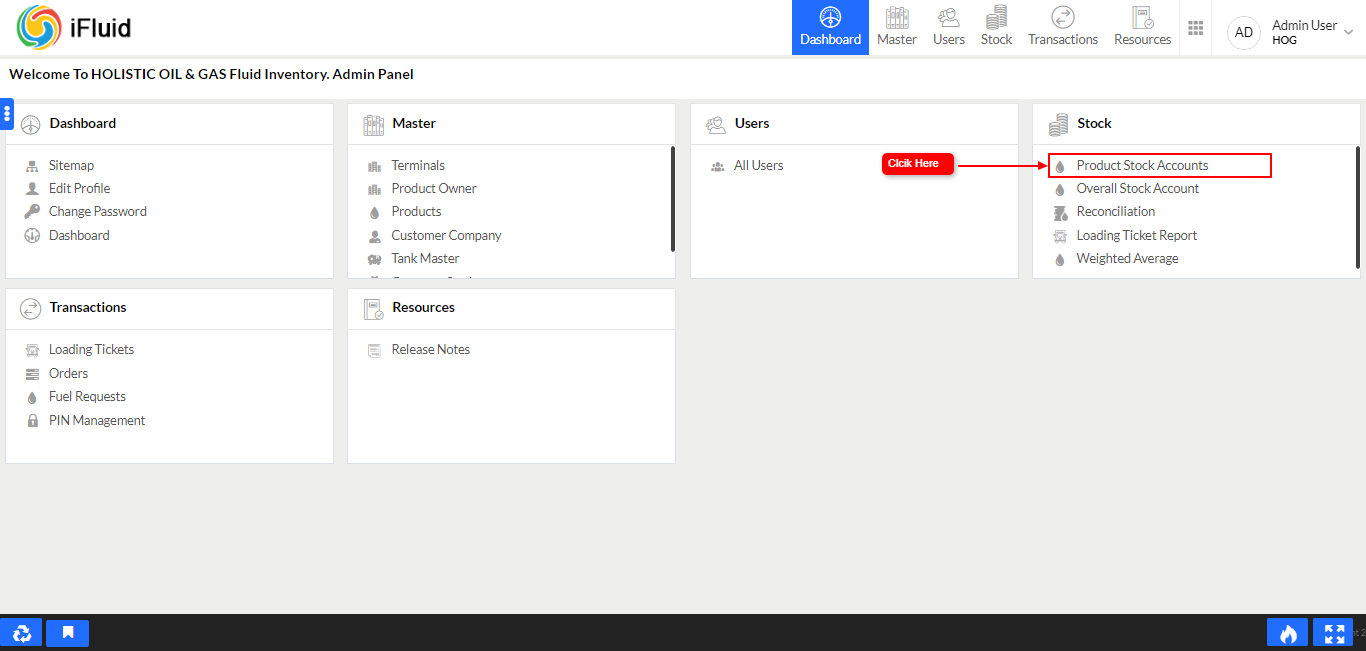Click the Products droplet icon
1366x651 pixels.
click(374, 212)
